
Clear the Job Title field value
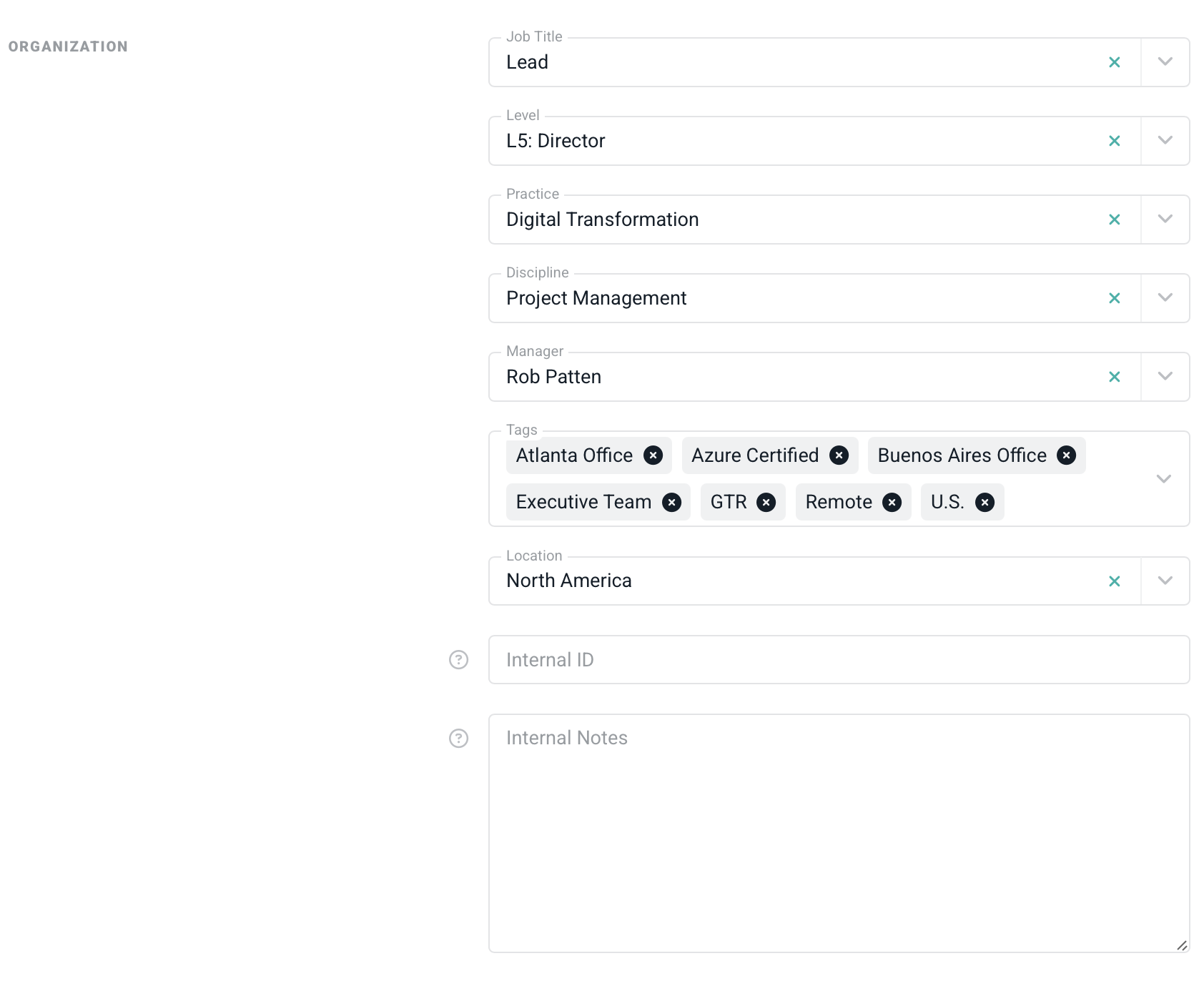pyautogui.click(x=1114, y=63)
